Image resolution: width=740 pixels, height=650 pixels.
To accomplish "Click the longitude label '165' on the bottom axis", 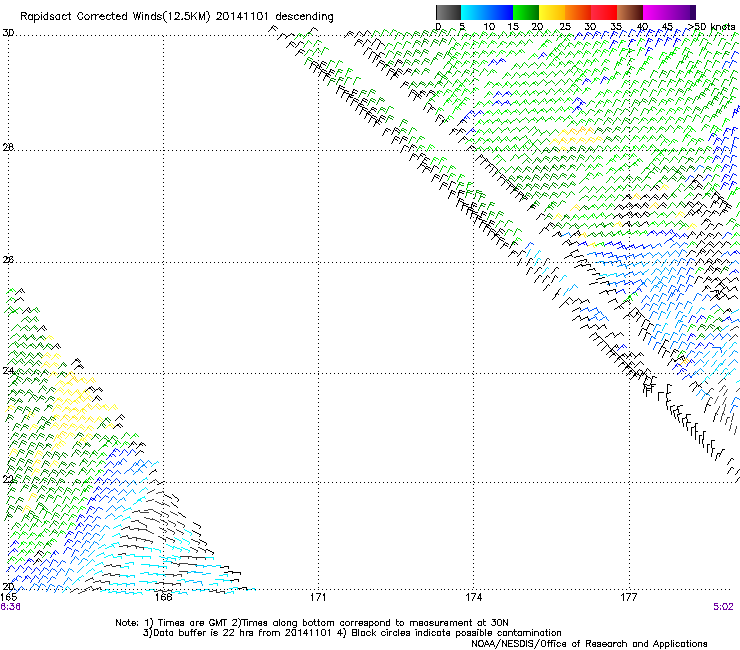I will [8, 597].
